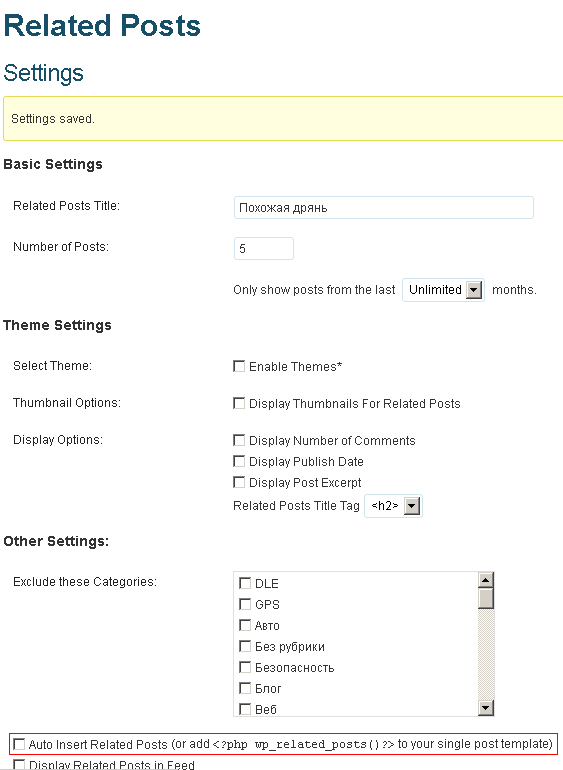Open the Unlimited months dropdown
Screen dimensions: 563x770
click(x=443, y=290)
